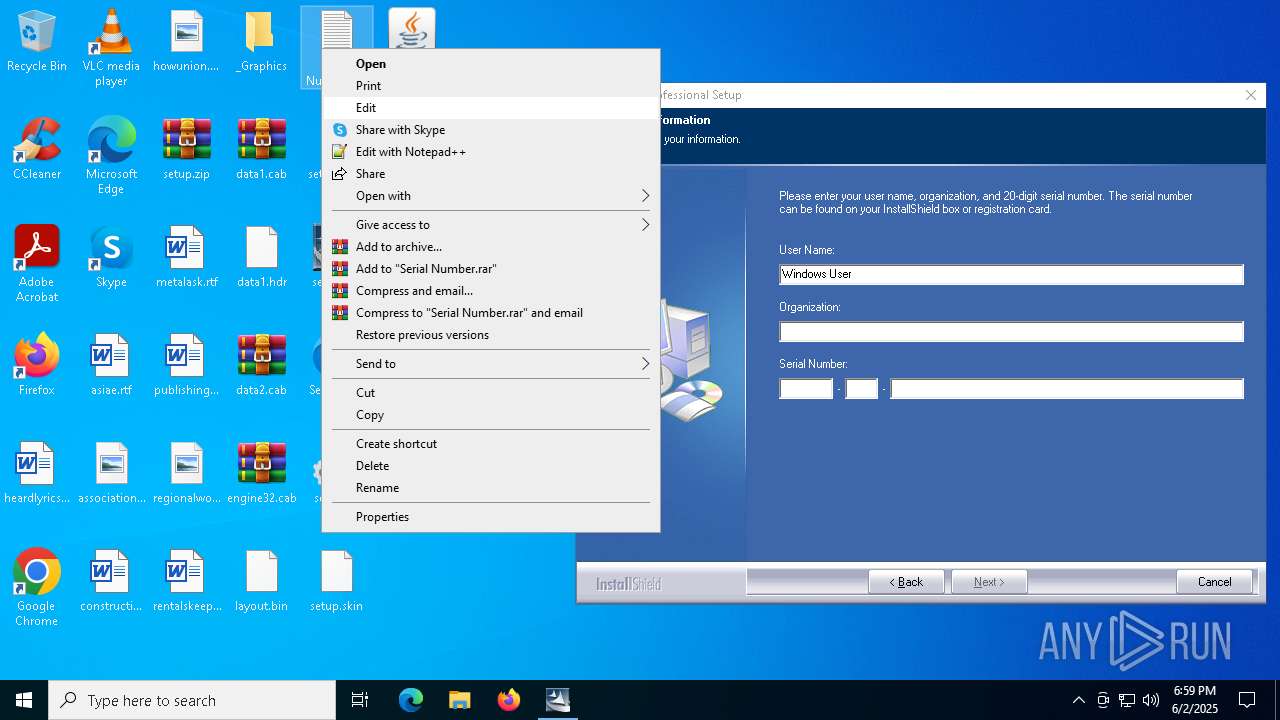
Task: Click the Cancel button in Setup
Action: coord(1214,582)
